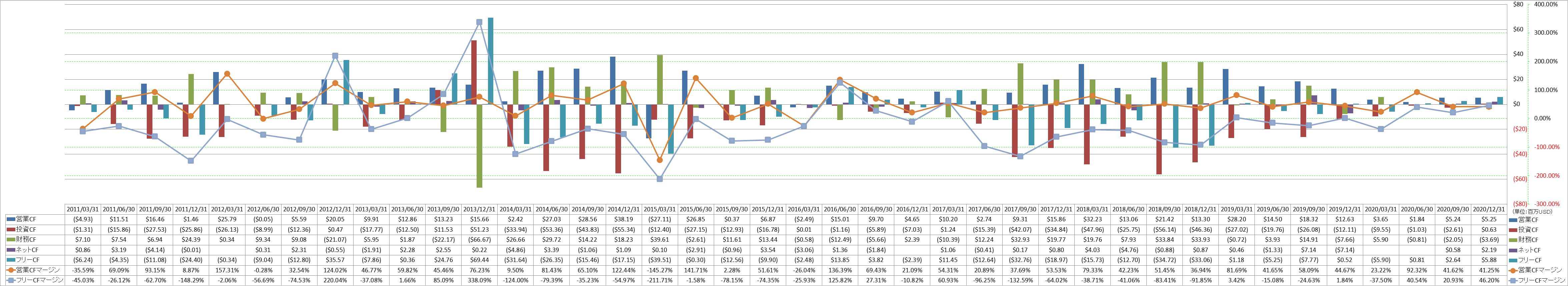Click the $51.23 investing CF cell
Viewport: 1568px width, 286px height.
click(480, 229)
